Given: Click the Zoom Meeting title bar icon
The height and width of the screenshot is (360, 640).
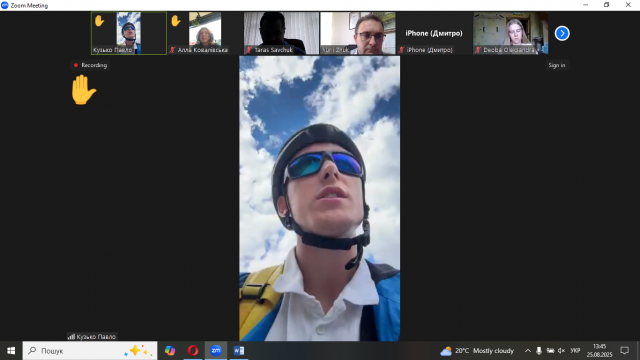Looking at the screenshot, I should [4, 5].
